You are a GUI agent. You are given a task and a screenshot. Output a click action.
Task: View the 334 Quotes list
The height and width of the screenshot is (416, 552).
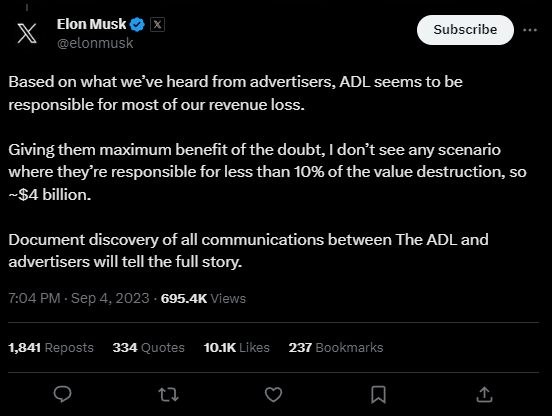pyautogui.click(x=149, y=348)
